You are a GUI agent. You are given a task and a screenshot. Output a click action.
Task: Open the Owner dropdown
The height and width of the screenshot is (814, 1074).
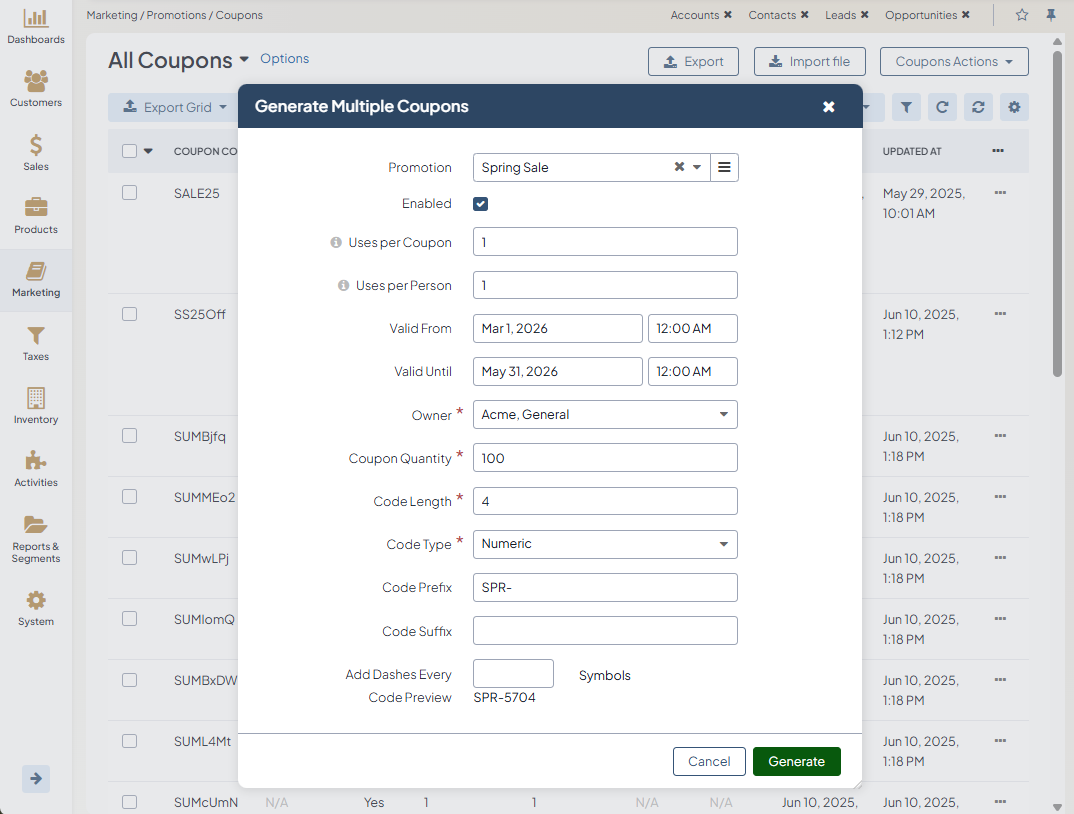pyautogui.click(x=605, y=414)
